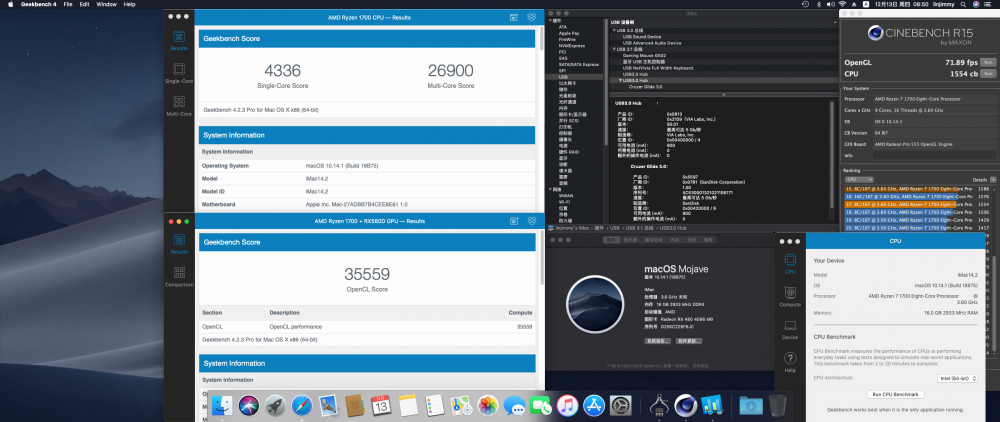Open Comparison view in RX560D GPU window

(x=179, y=276)
